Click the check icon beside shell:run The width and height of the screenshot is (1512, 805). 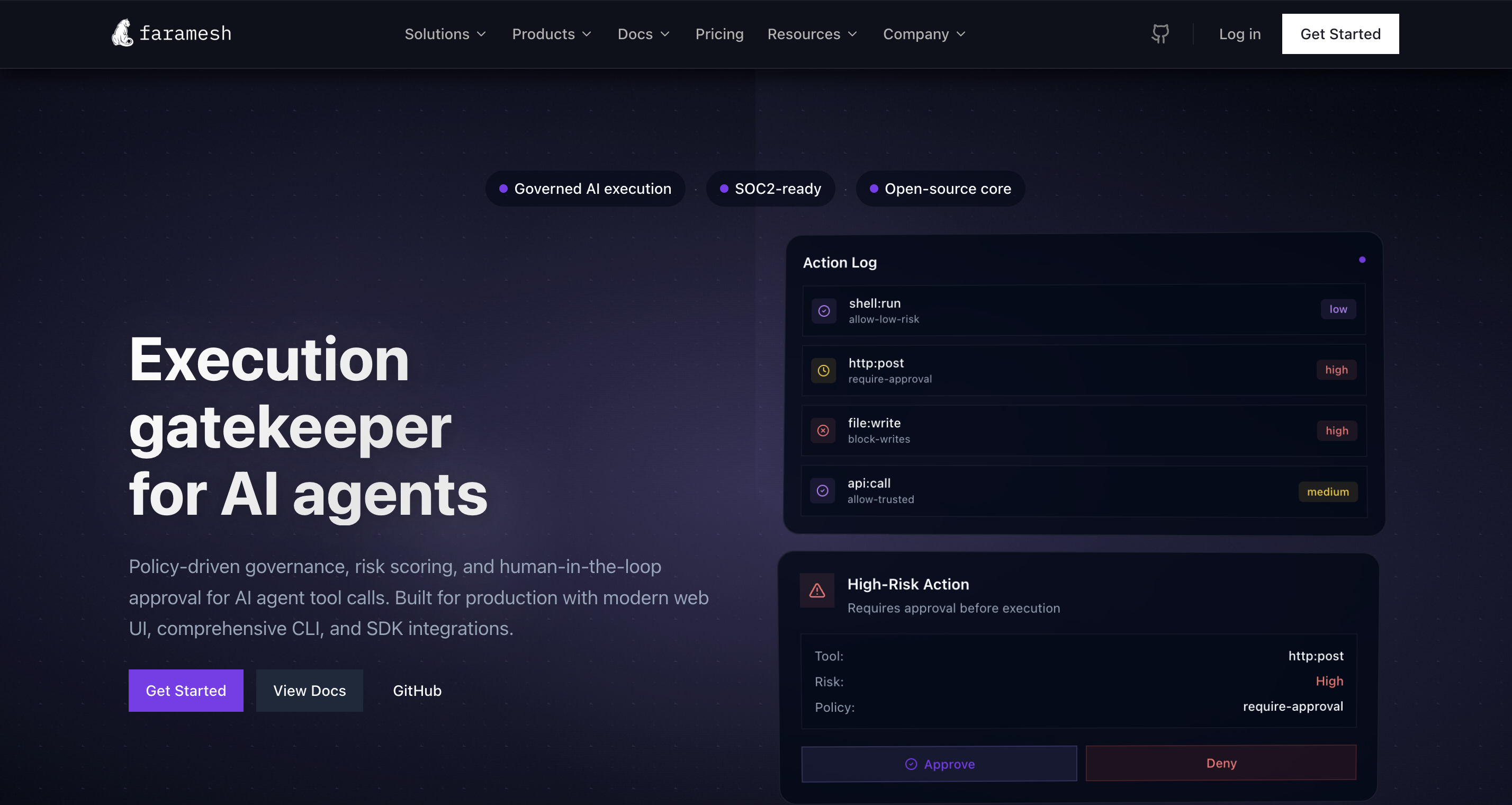(824, 310)
